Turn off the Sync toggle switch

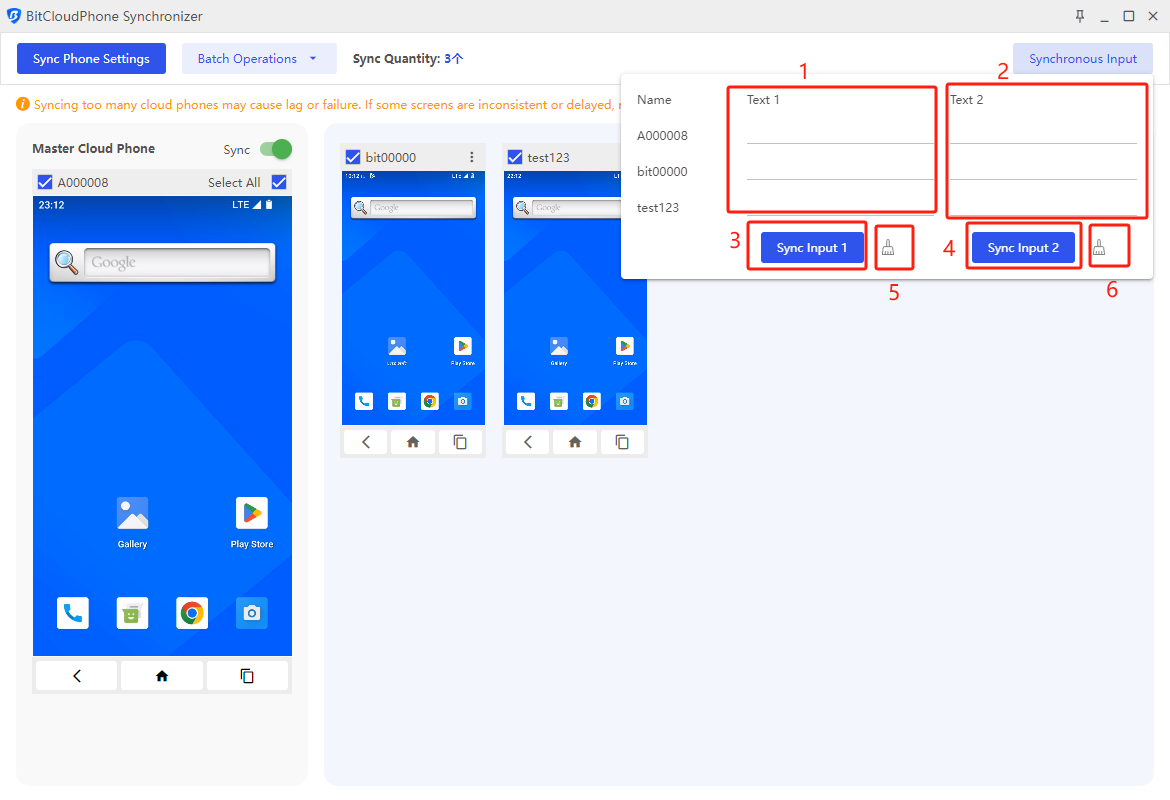click(275, 149)
